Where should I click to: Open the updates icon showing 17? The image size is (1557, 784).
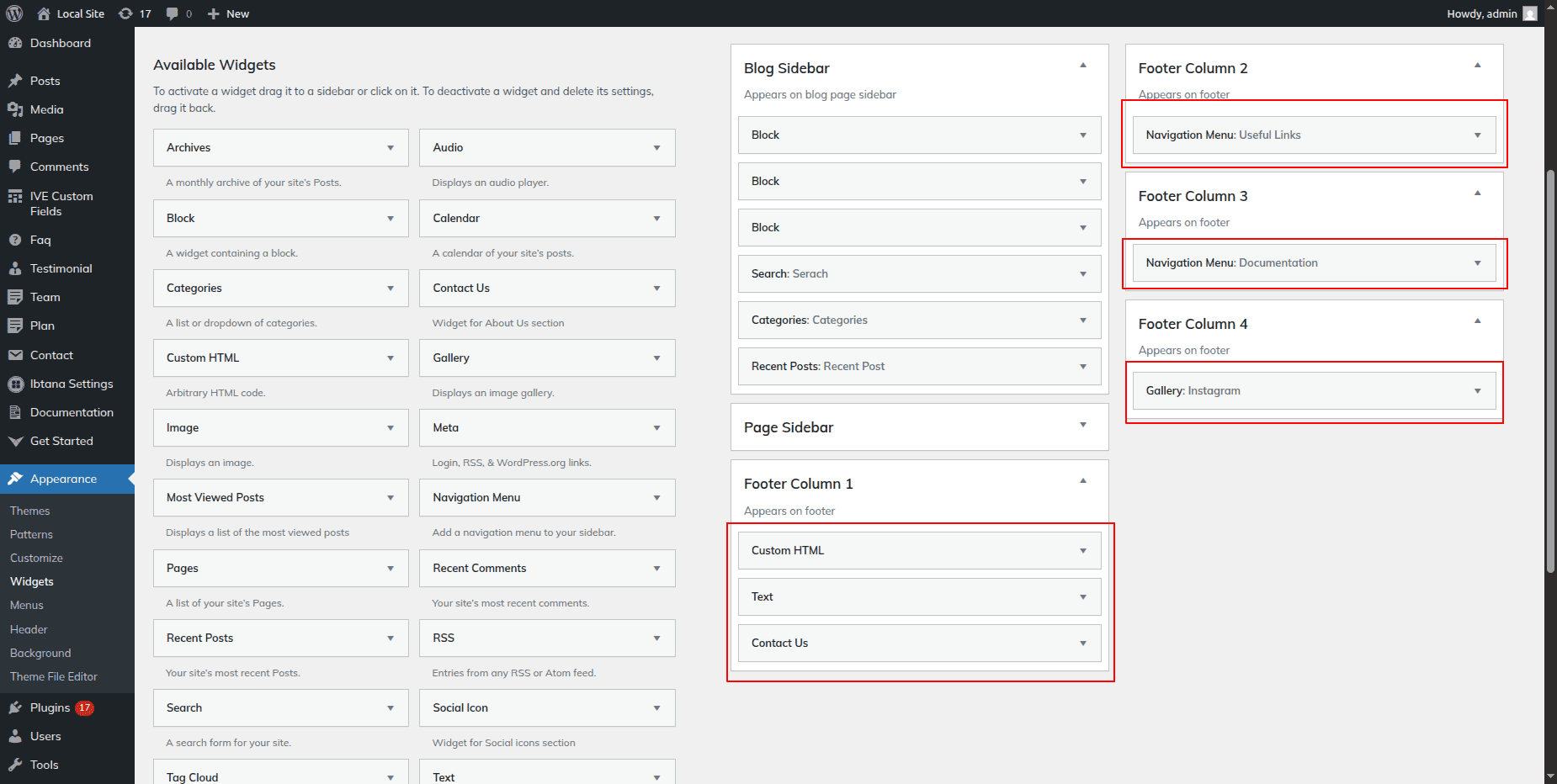pos(126,13)
